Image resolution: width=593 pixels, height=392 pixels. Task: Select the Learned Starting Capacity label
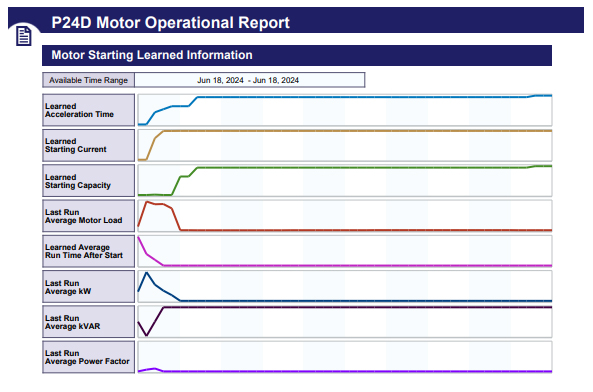(88, 180)
